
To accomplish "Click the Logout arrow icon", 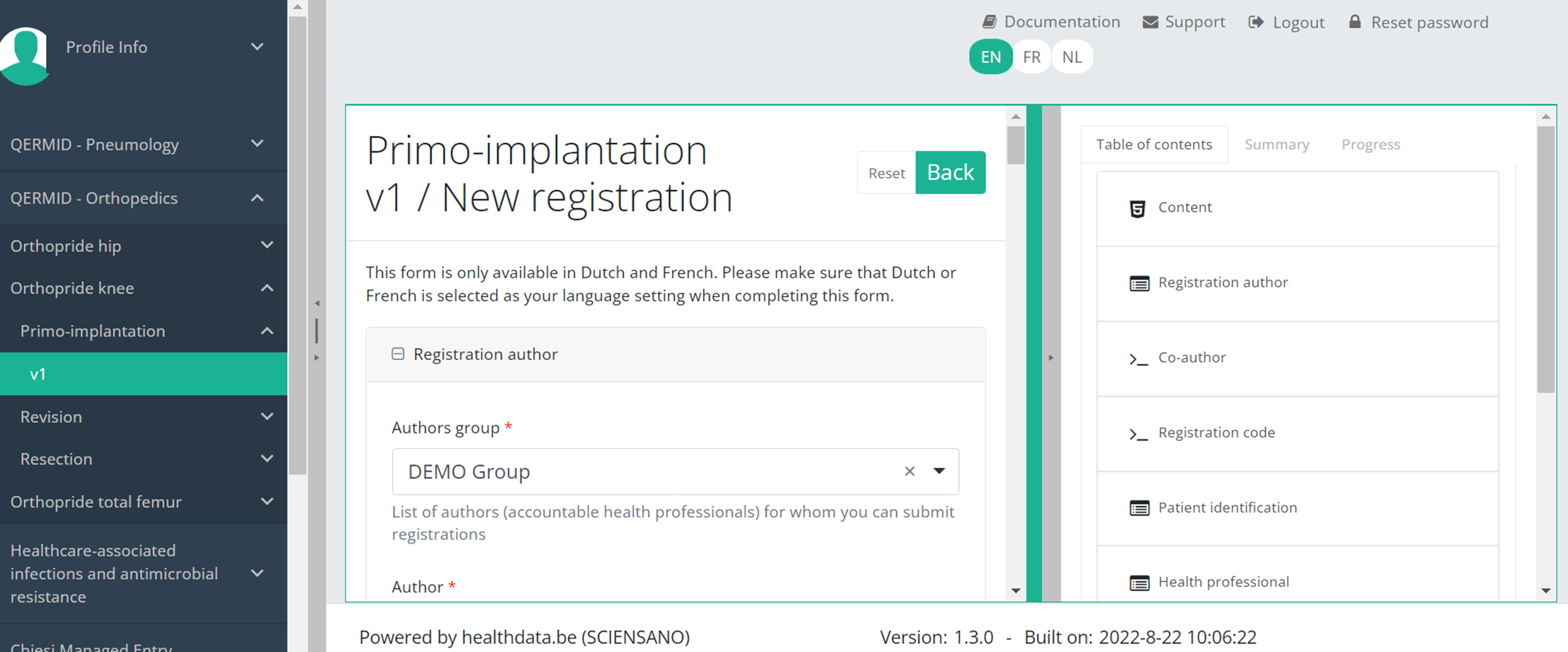I will [1256, 22].
